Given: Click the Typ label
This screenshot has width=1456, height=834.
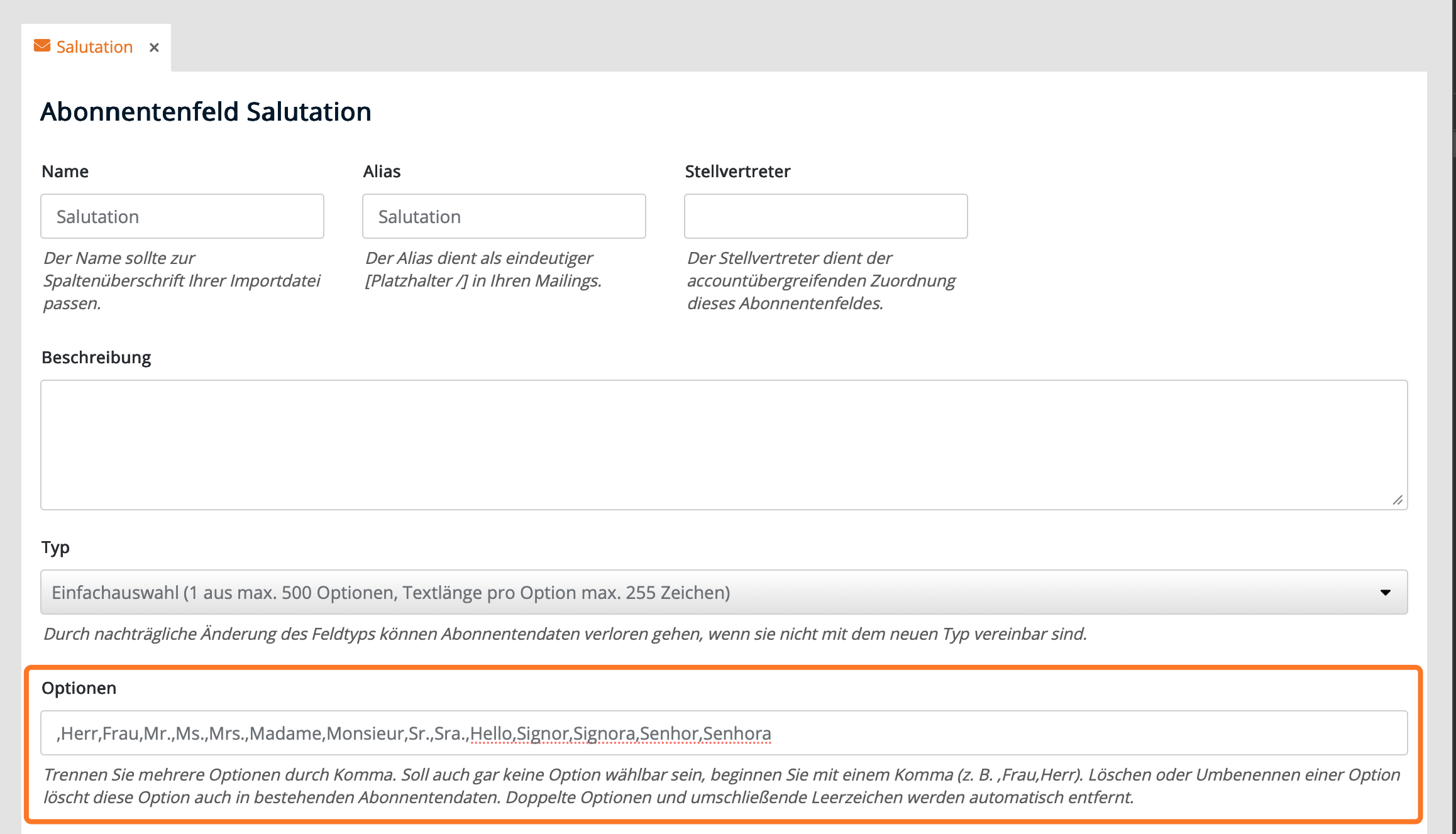Looking at the screenshot, I should pos(55,547).
